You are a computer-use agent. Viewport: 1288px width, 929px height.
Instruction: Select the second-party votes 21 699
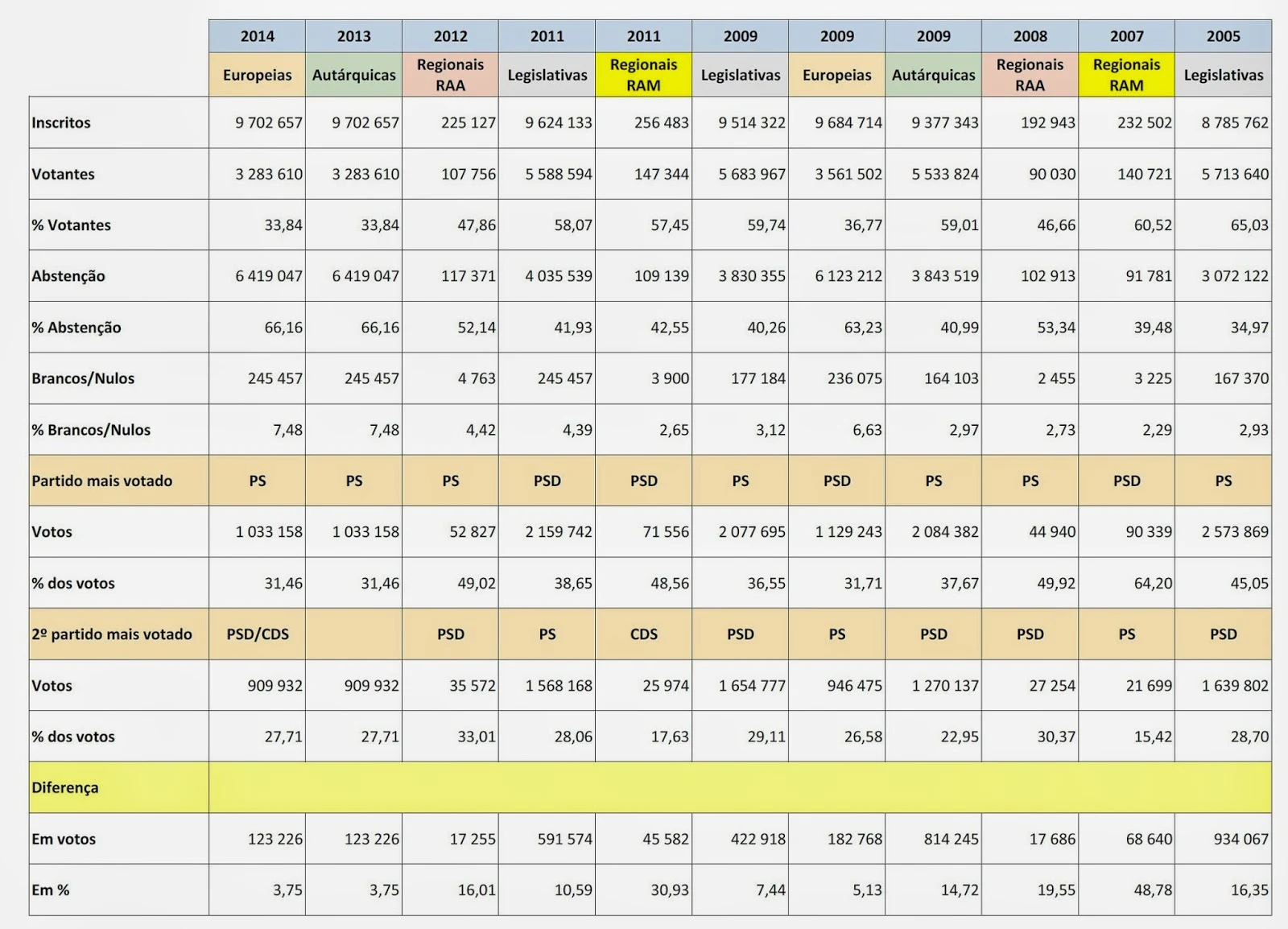tap(1149, 686)
